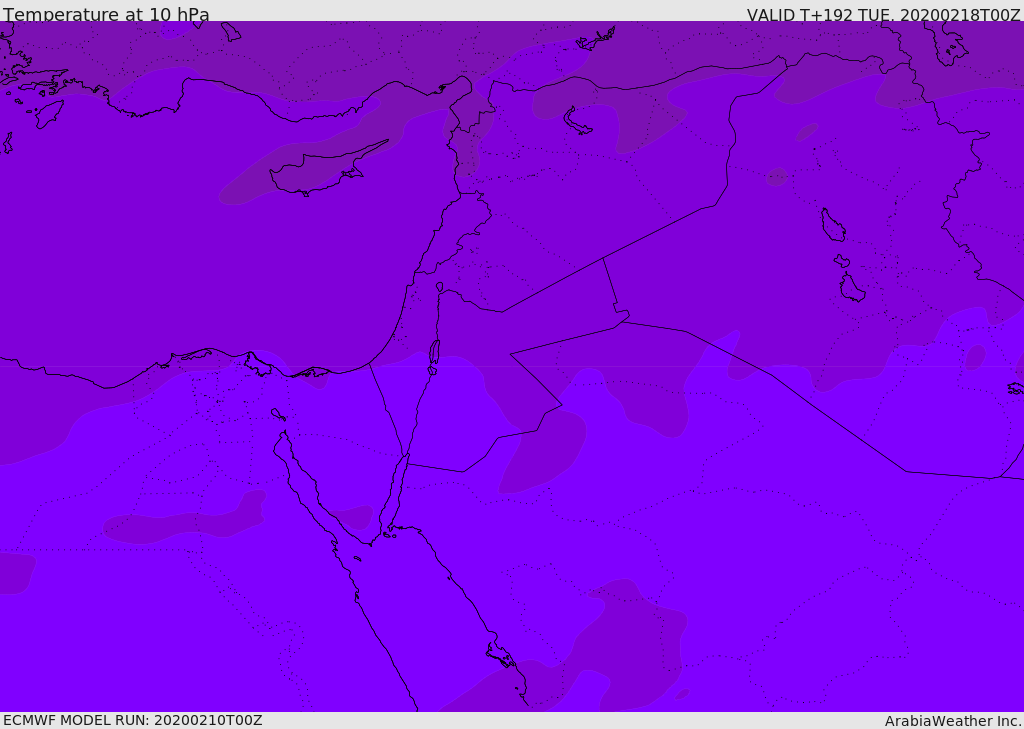Click the 'ArabiaWeather Inc' credit text

pyautogui.click(x=952, y=721)
